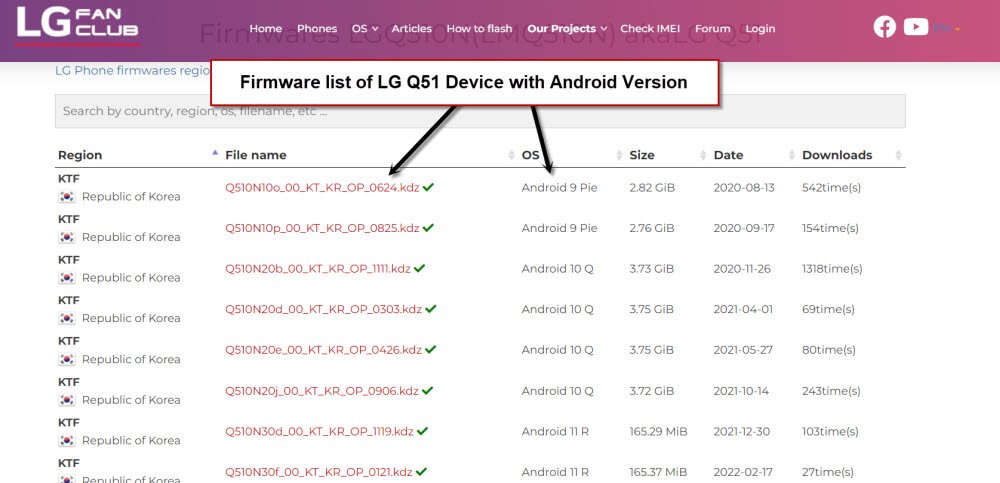Open the Check IMEI page

(x=650, y=29)
